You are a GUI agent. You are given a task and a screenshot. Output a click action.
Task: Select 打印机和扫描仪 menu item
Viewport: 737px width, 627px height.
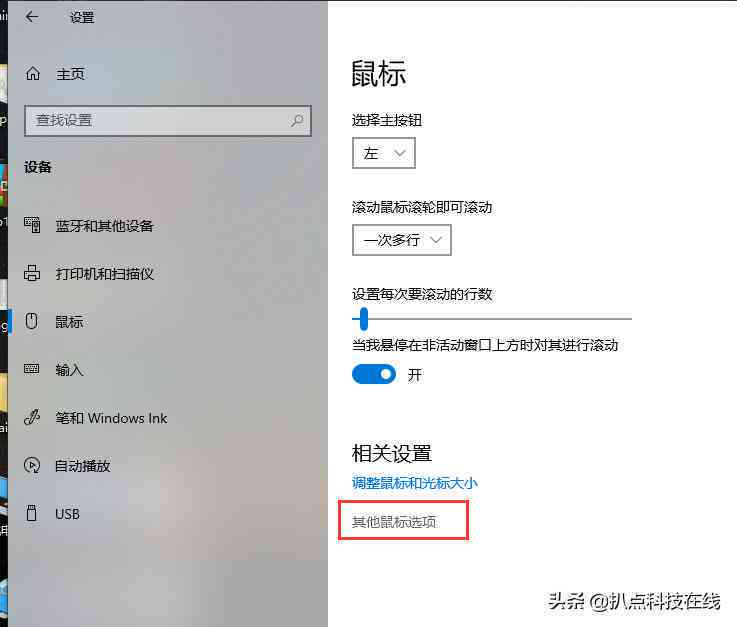click(x=104, y=274)
